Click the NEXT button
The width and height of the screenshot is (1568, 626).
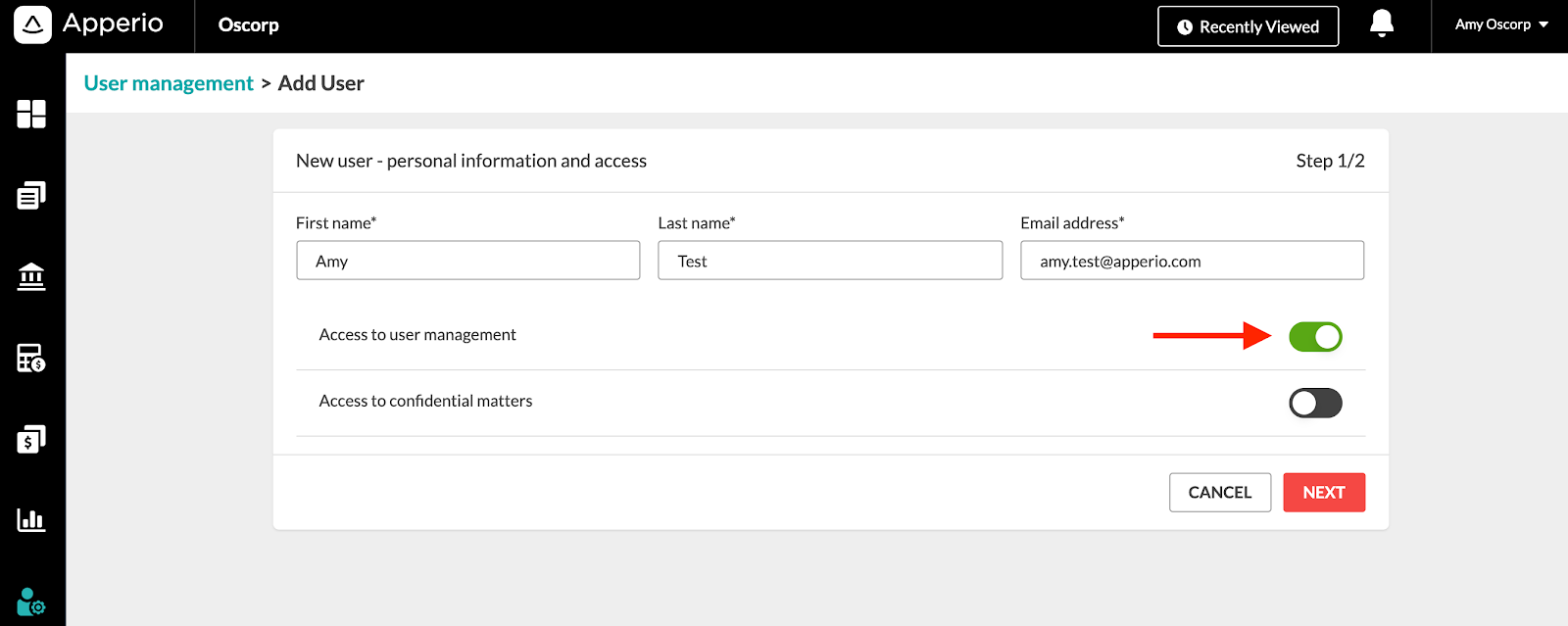coord(1324,493)
